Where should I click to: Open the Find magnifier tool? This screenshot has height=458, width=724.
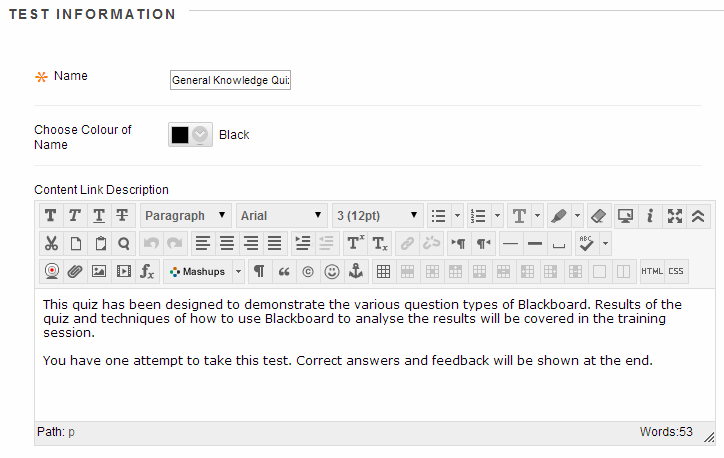(123, 243)
